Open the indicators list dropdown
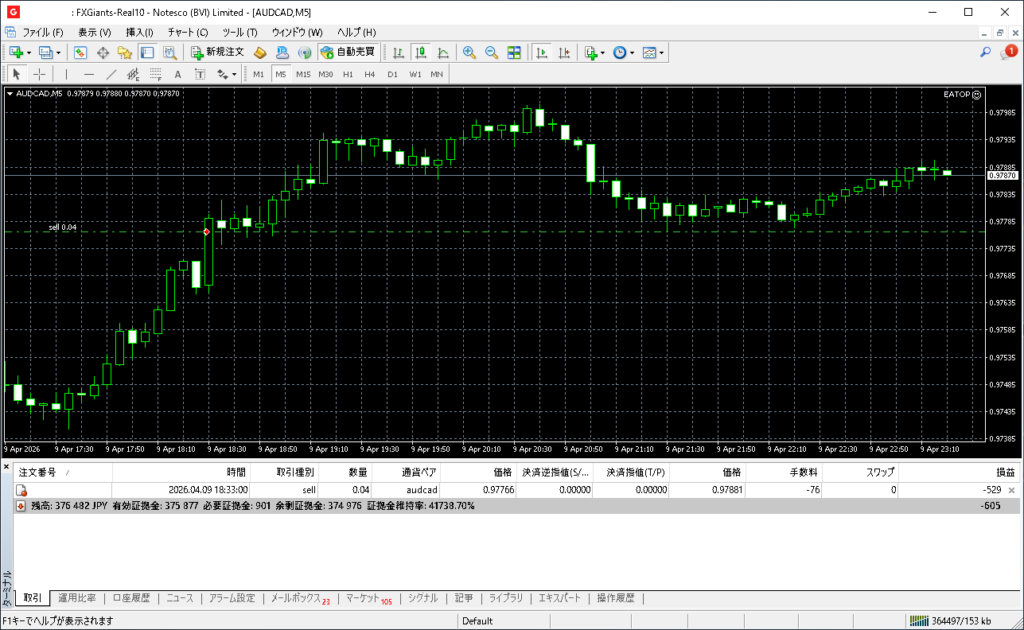Viewport: 1024px width, 630px height. coord(603,52)
